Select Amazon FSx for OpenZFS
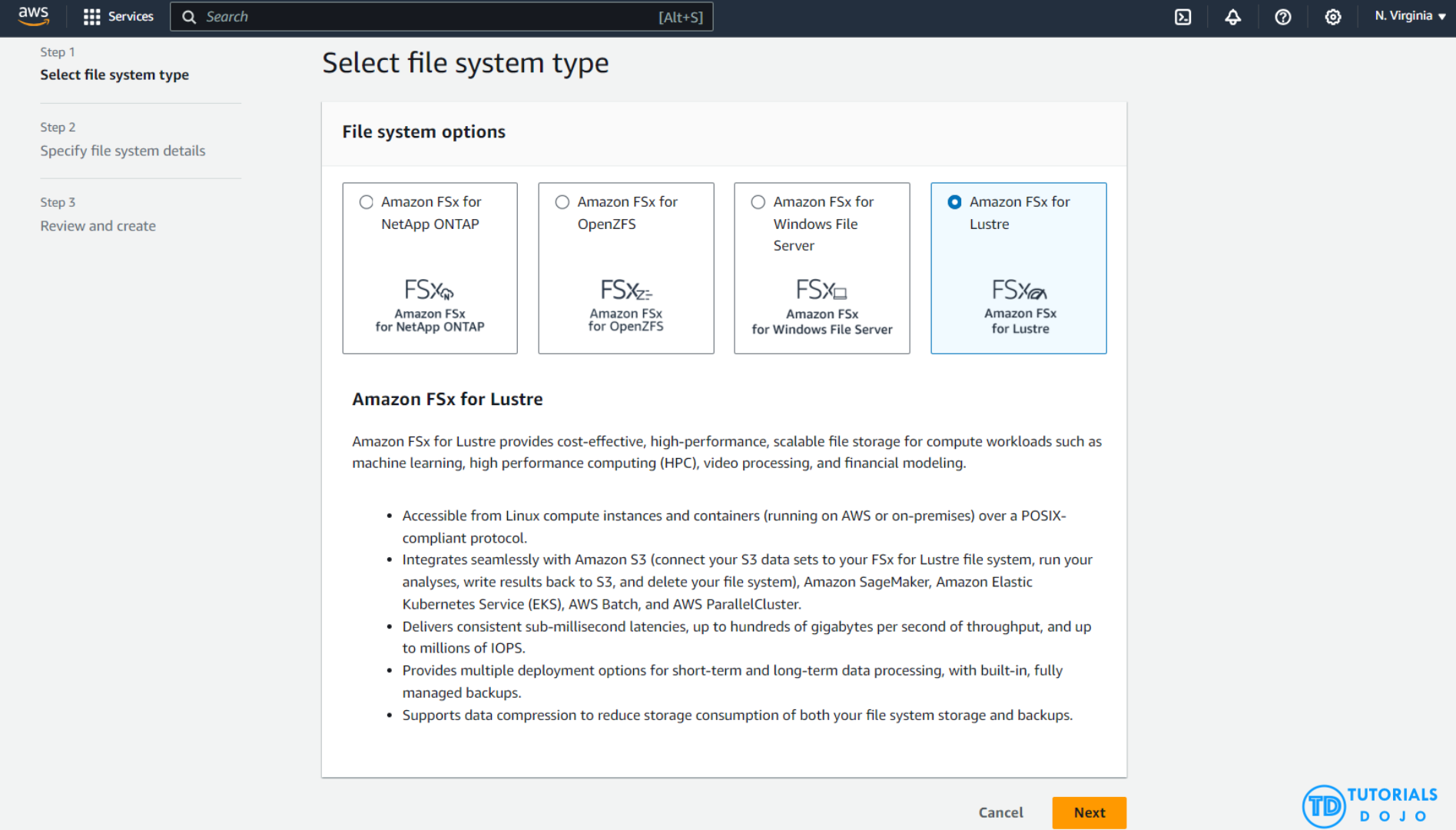1456x830 pixels. (x=562, y=201)
